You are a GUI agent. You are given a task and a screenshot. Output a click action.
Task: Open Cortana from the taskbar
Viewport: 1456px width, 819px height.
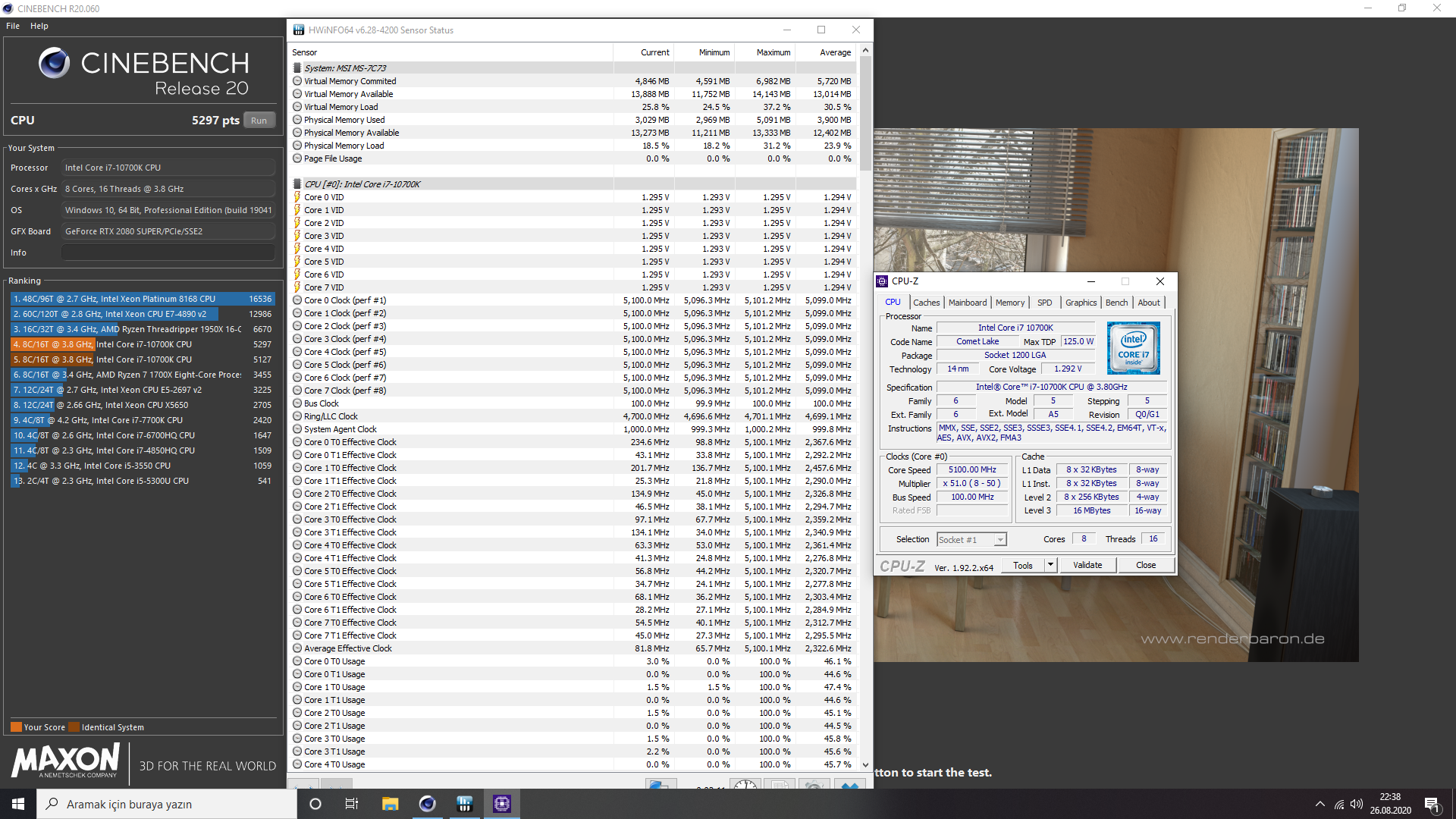(x=315, y=804)
